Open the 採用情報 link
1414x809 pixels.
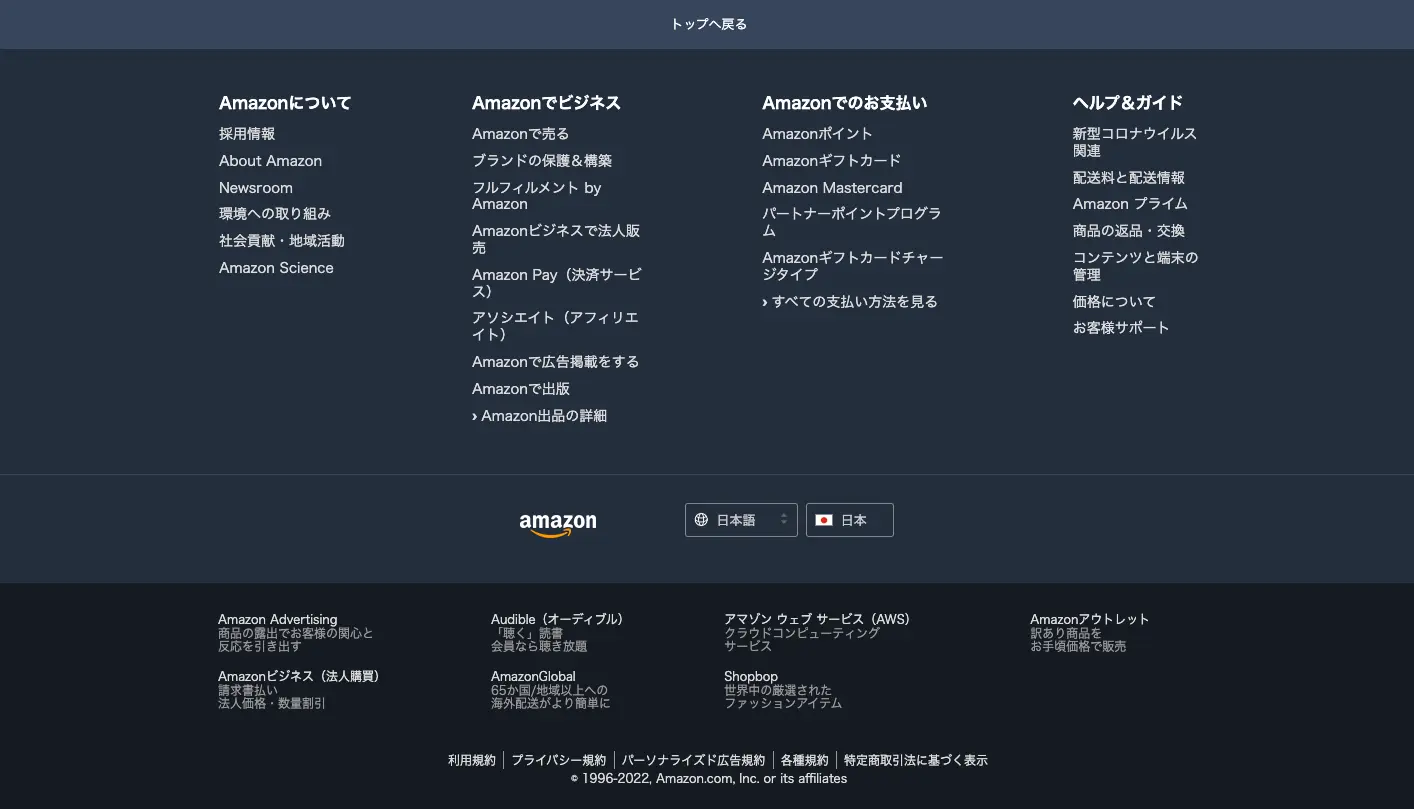(x=247, y=134)
